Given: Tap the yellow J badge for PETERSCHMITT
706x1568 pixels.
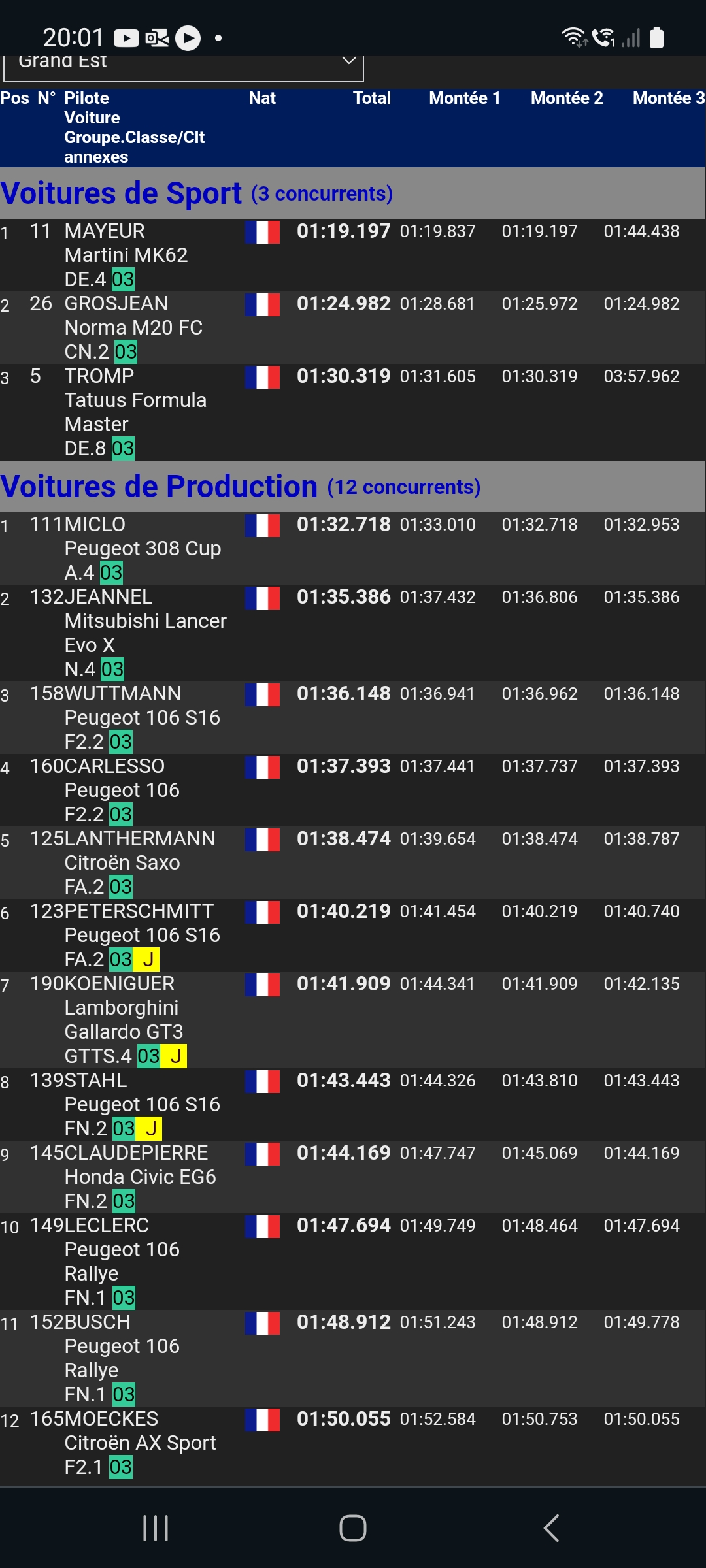Looking at the screenshot, I should coord(148,960).
